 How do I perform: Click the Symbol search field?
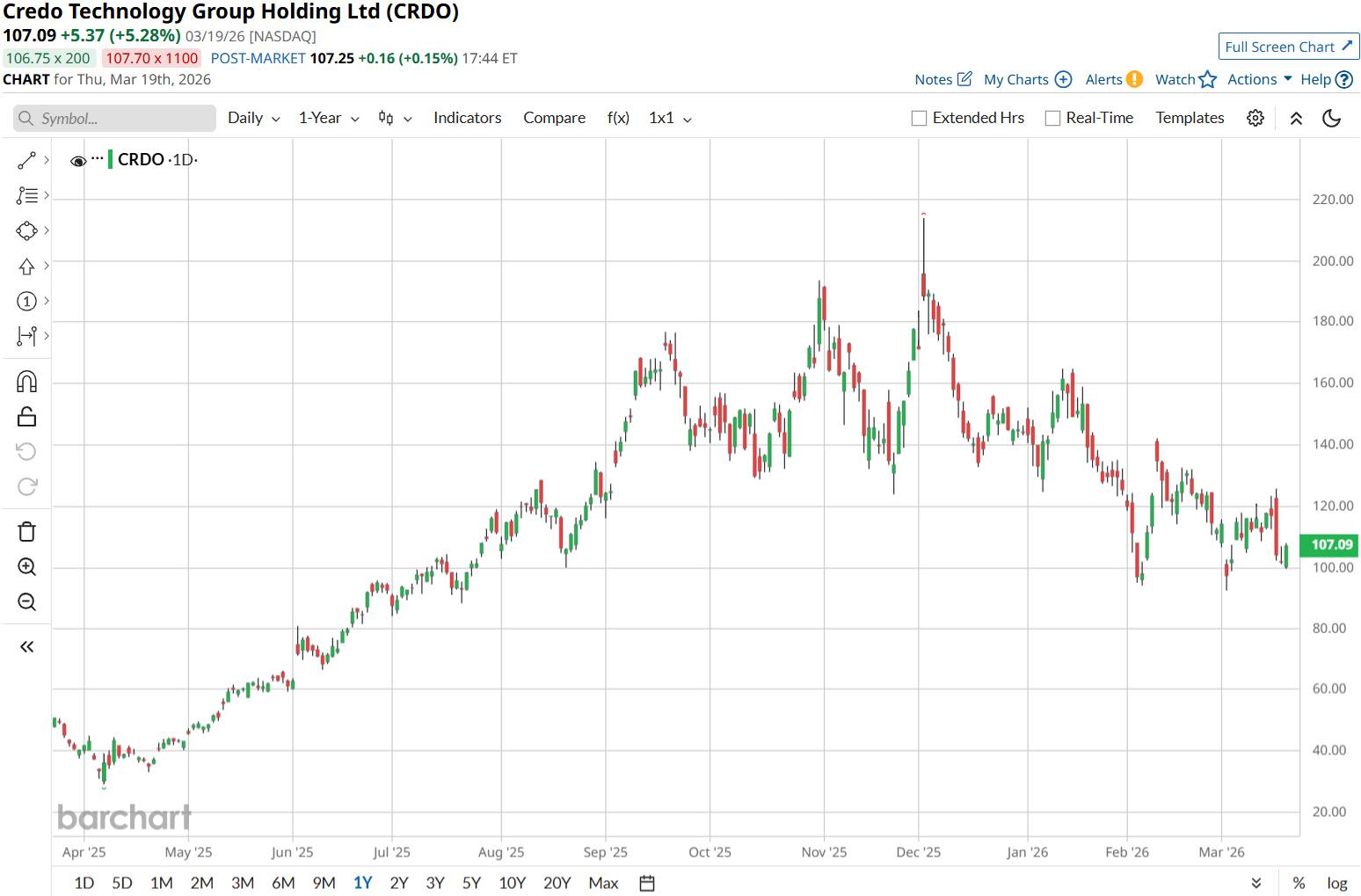click(115, 118)
